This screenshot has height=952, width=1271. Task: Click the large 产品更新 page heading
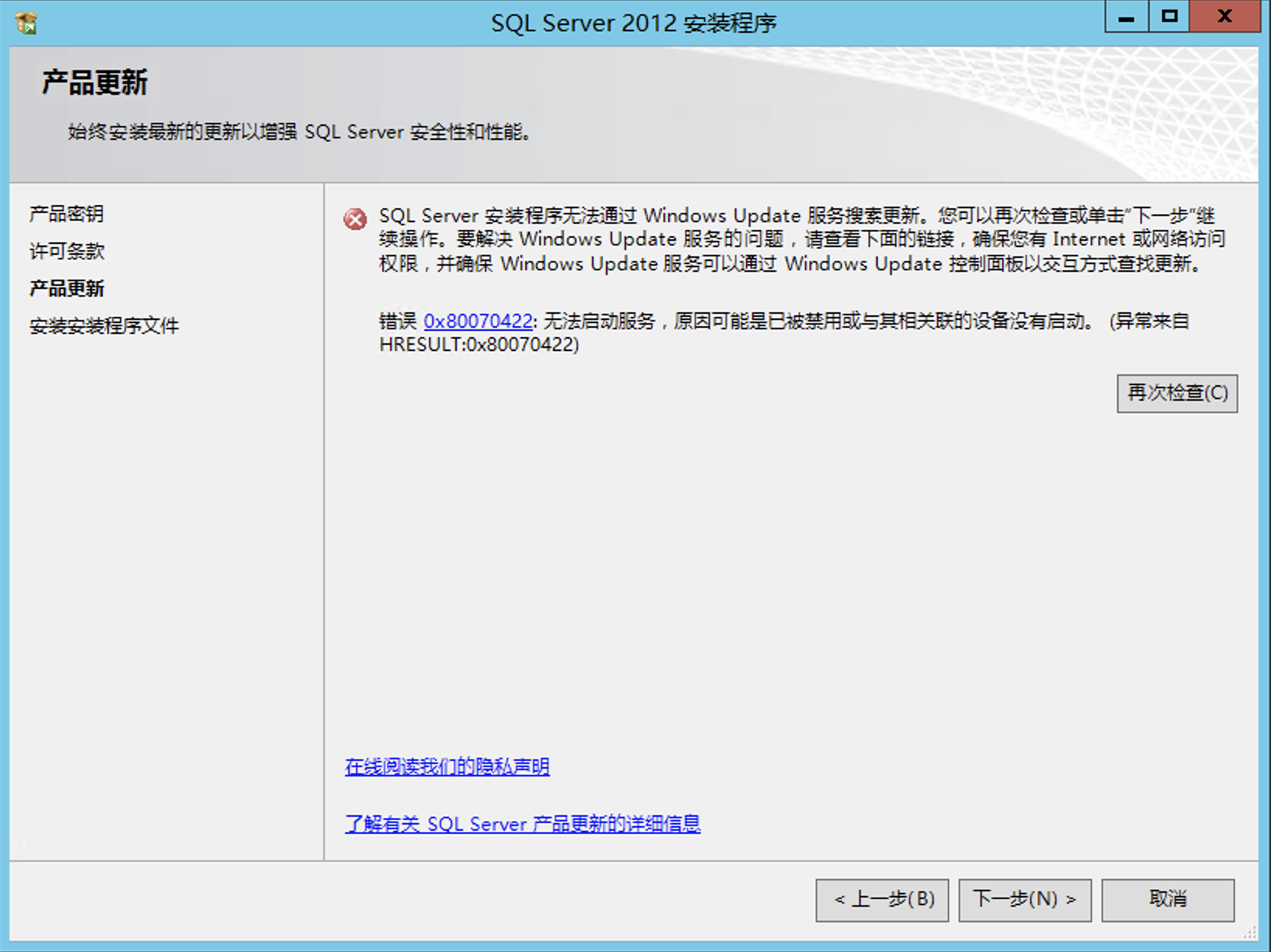(x=95, y=82)
